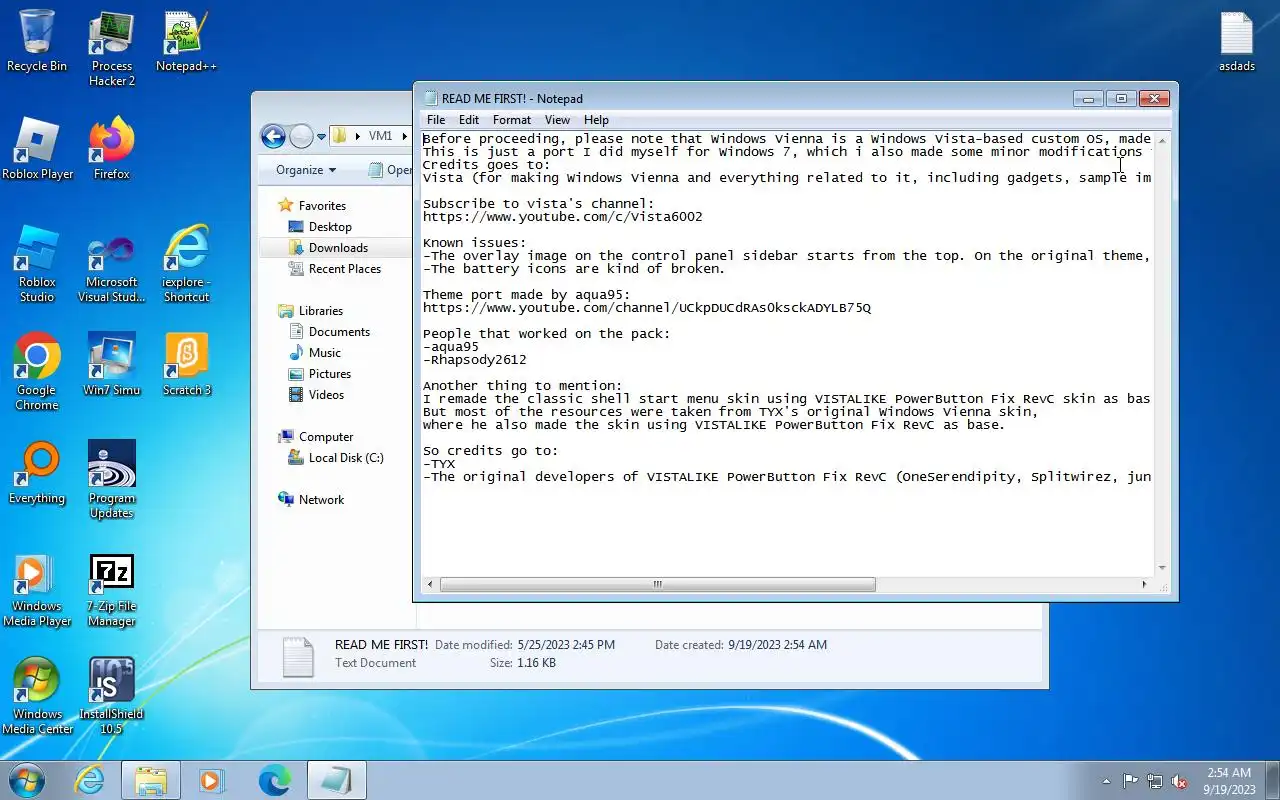Click the 'https://www.youtube.com/c/Vista6002' text line
This screenshot has height=800, width=1280.
click(562, 216)
